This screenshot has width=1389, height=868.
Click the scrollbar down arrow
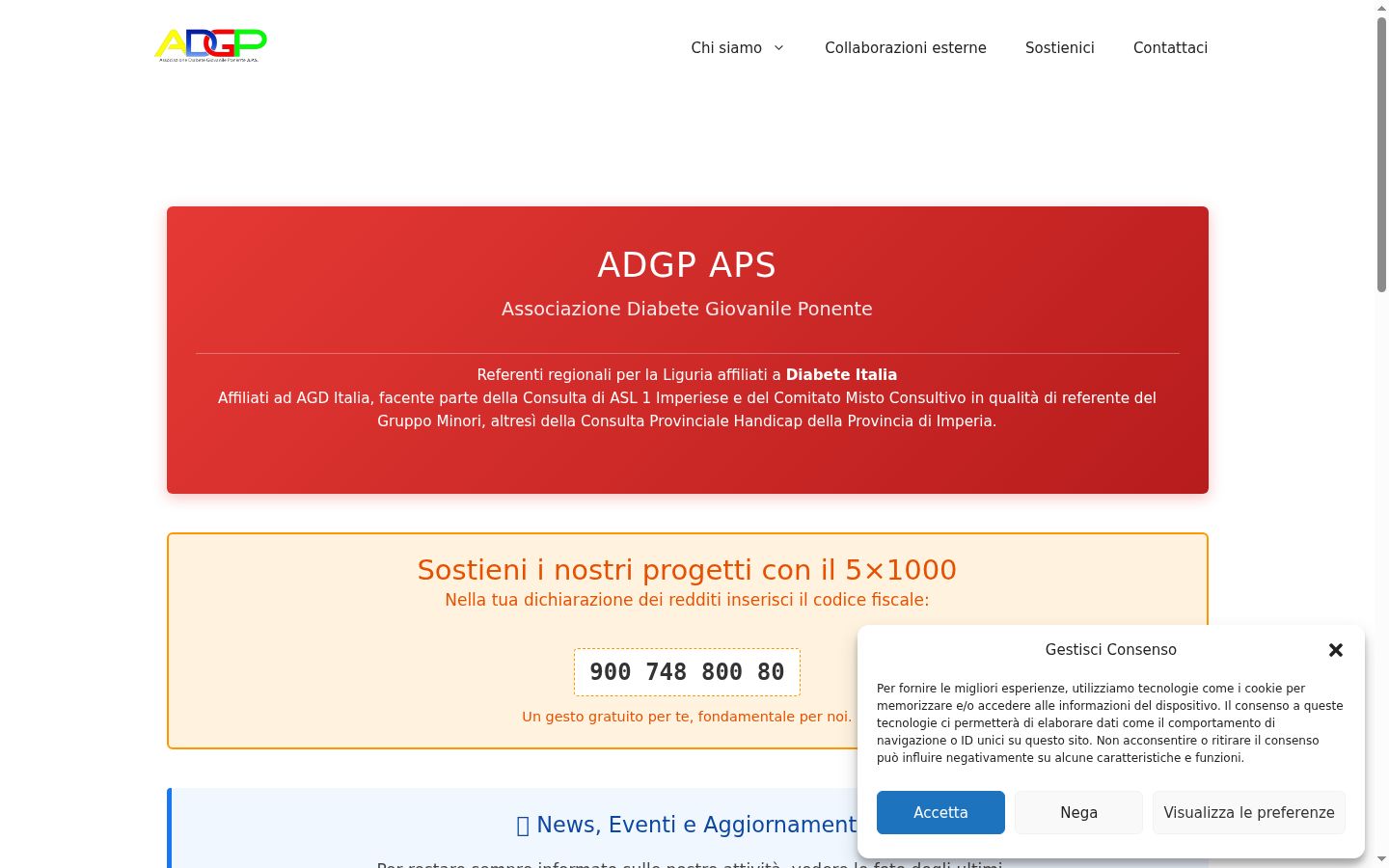click(1381, 859)
